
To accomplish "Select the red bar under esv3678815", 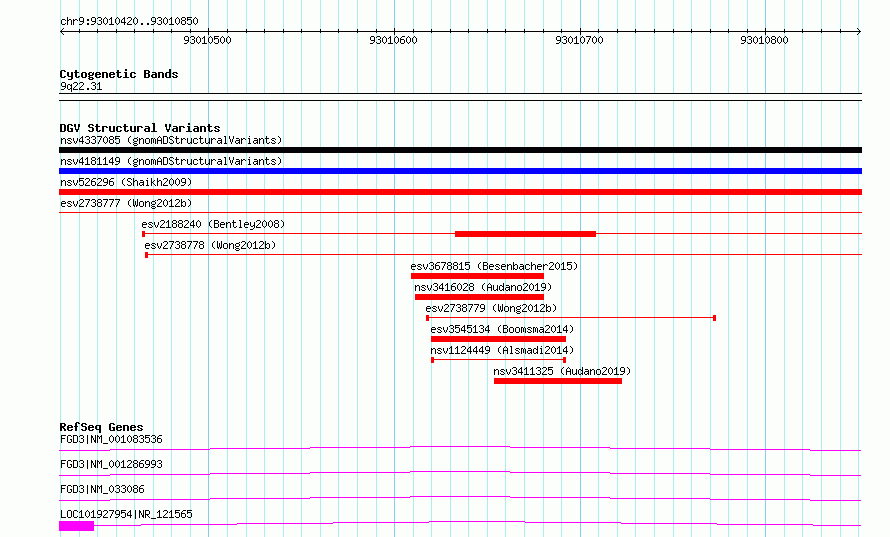I will click(477, 276).
